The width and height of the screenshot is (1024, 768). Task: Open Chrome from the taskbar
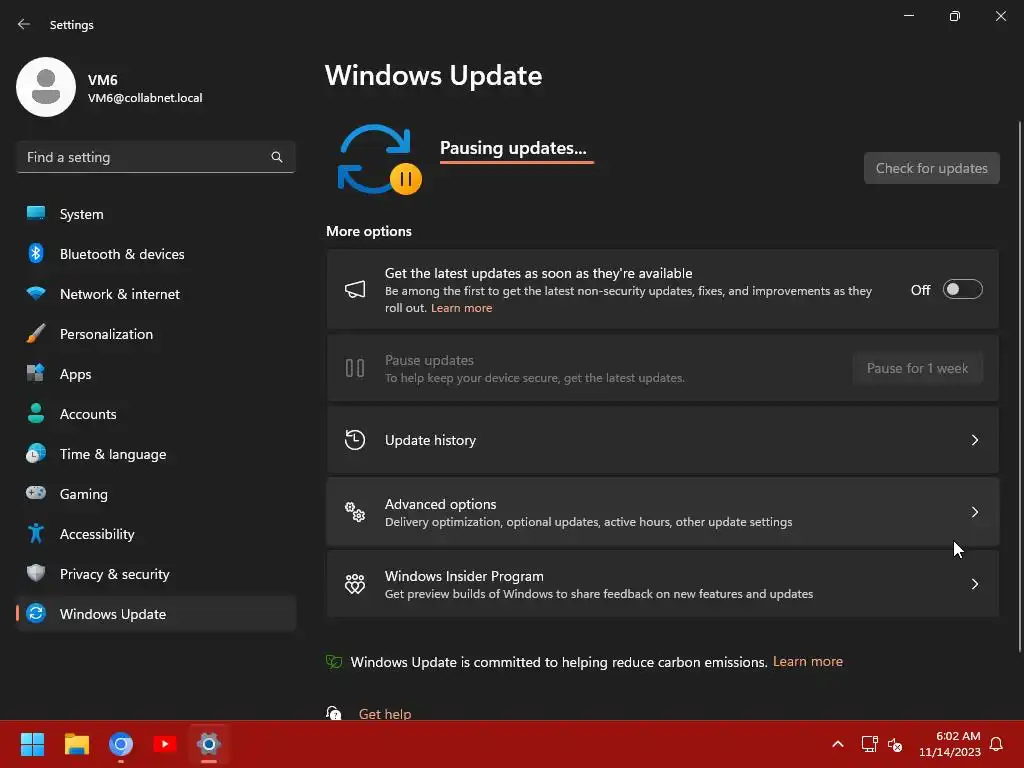[121, 744]
